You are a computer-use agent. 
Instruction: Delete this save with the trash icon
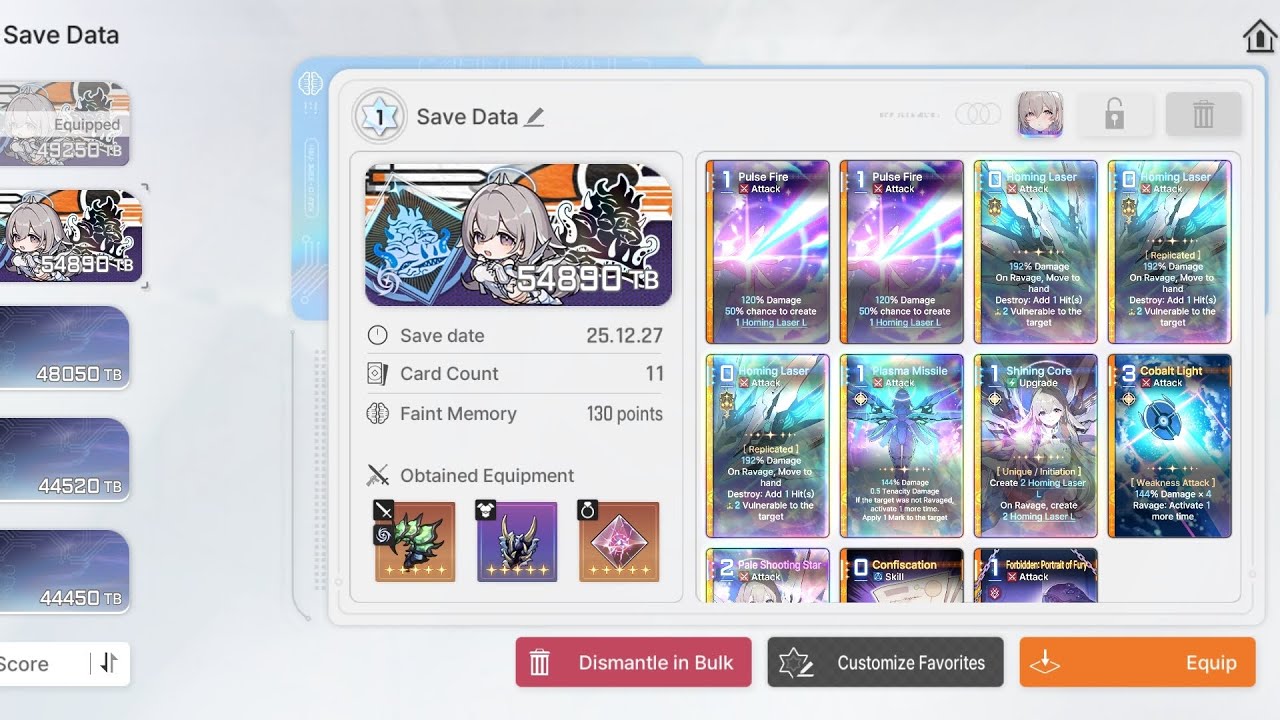tap(1203, 114)
